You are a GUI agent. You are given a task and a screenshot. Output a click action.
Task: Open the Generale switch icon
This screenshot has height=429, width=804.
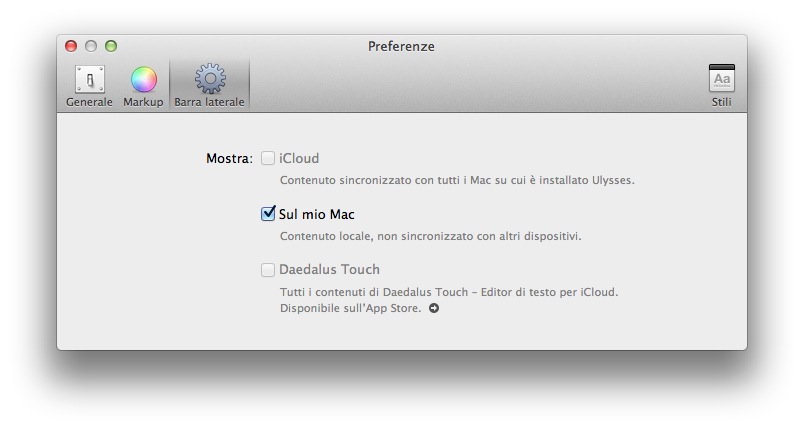89,80
